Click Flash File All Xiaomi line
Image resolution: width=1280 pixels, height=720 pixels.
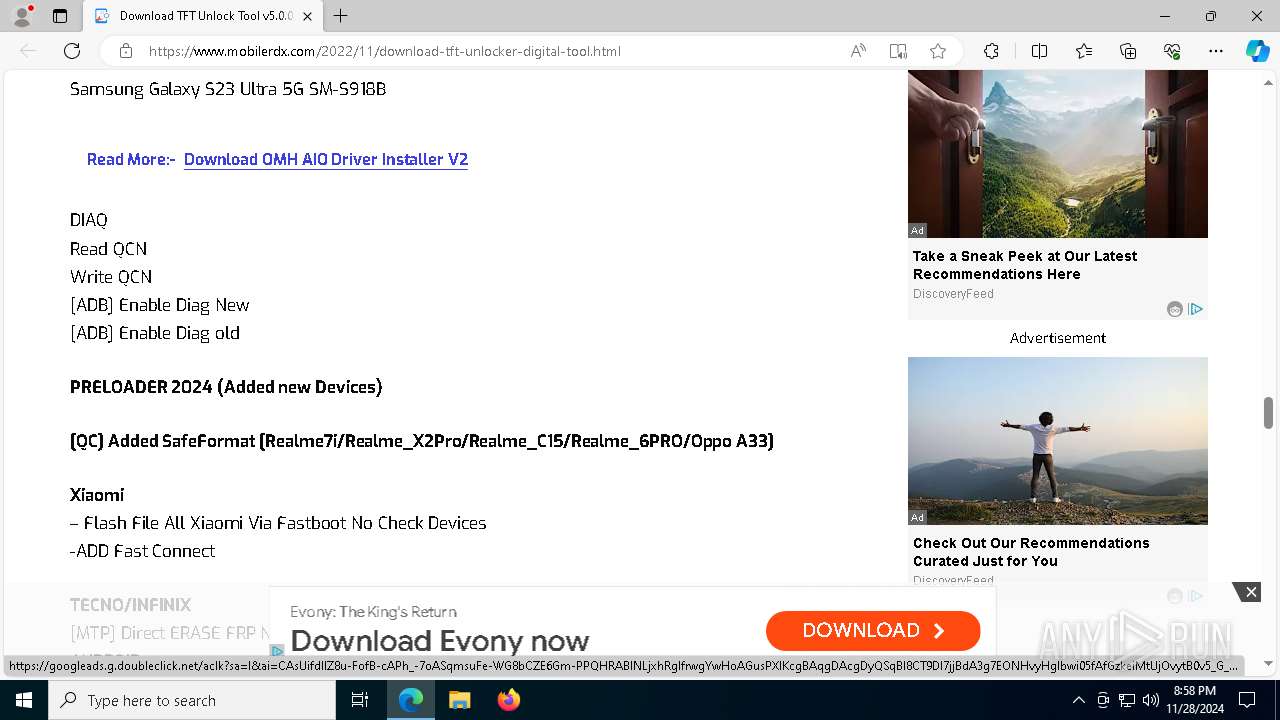[278, 523]
